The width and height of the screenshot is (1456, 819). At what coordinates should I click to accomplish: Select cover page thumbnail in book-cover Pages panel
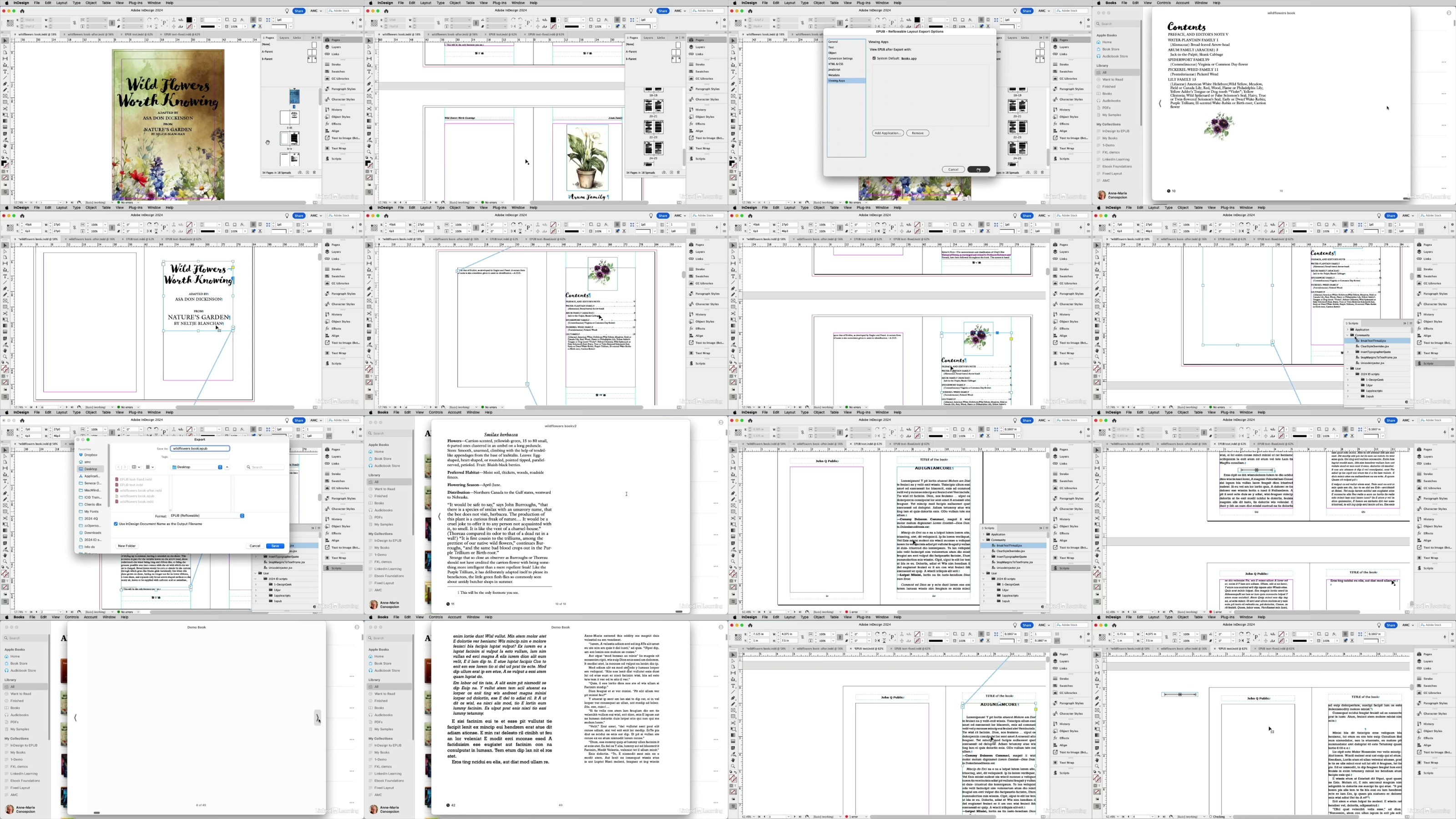coord(294,96)
